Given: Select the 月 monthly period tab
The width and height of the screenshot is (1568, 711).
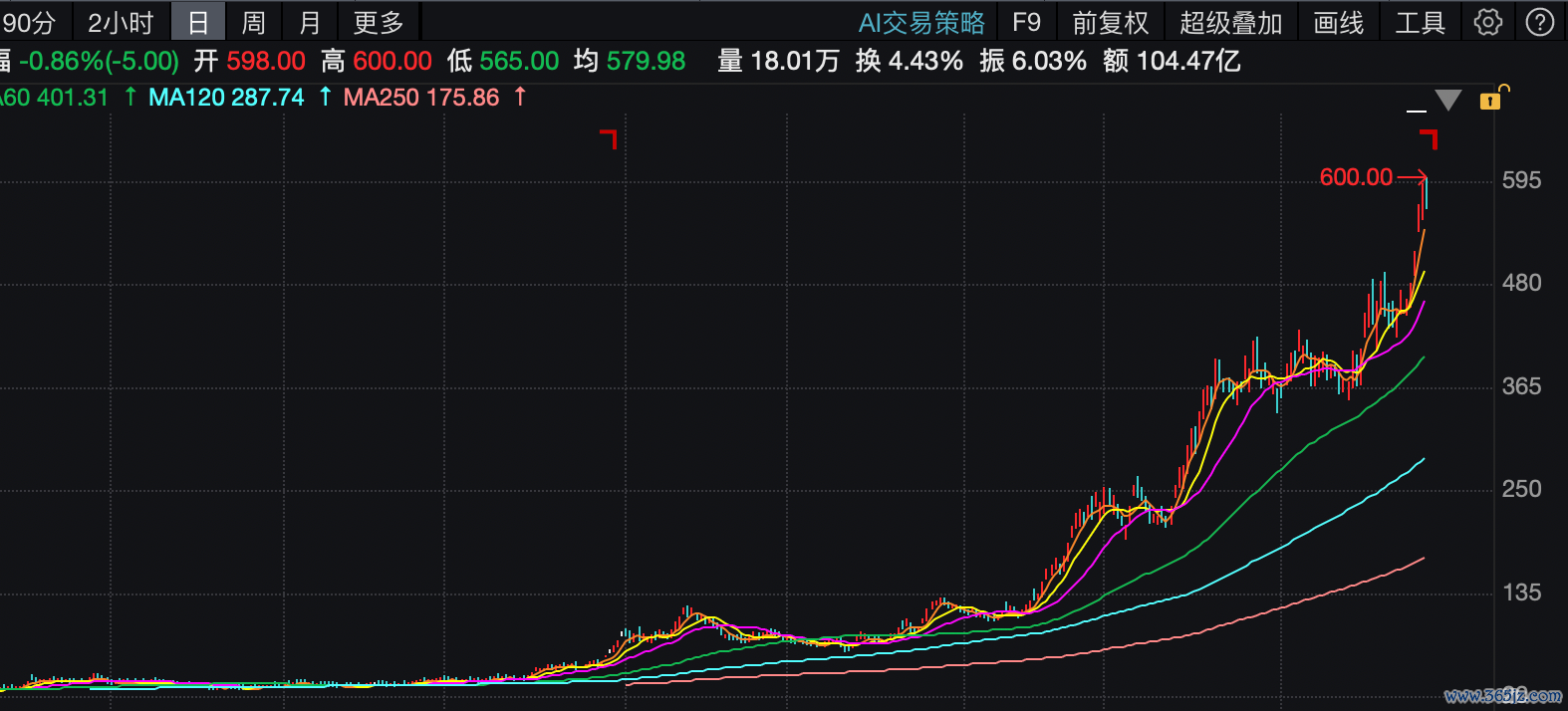Looking at the screenshot, I should tap(310, 22).
